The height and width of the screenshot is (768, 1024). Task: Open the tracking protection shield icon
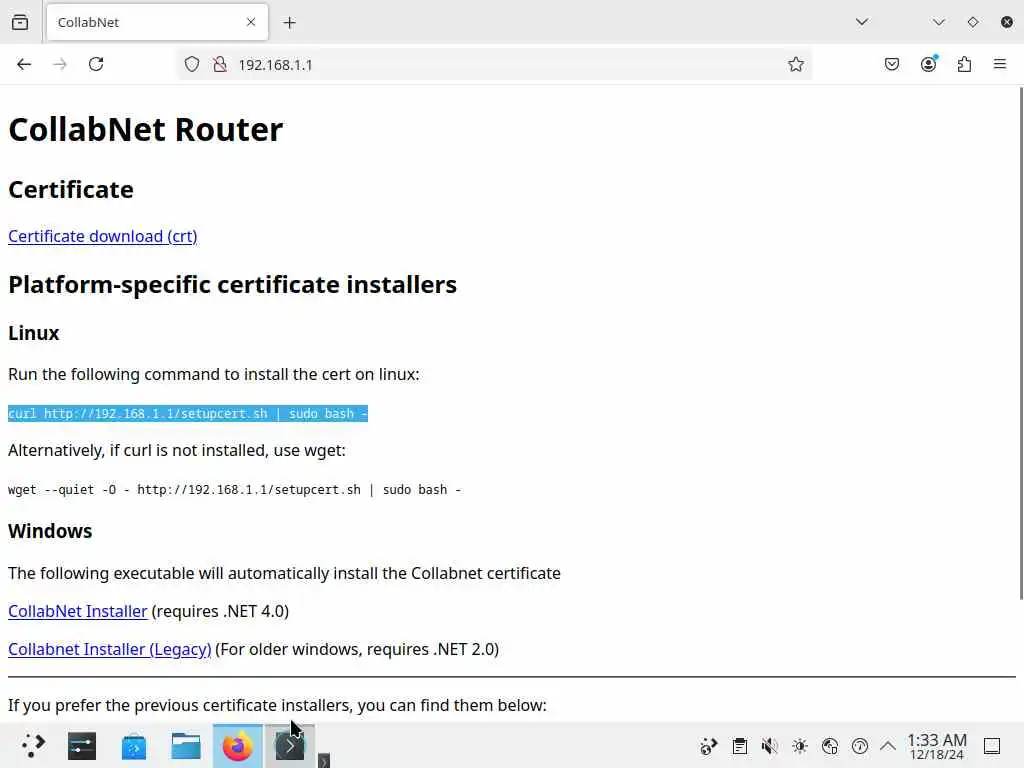click(191, 64)
